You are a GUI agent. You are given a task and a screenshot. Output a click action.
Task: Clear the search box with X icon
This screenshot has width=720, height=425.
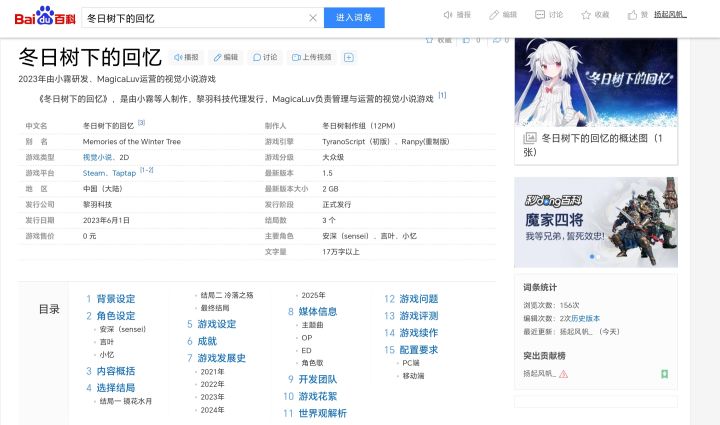point(313,18)
